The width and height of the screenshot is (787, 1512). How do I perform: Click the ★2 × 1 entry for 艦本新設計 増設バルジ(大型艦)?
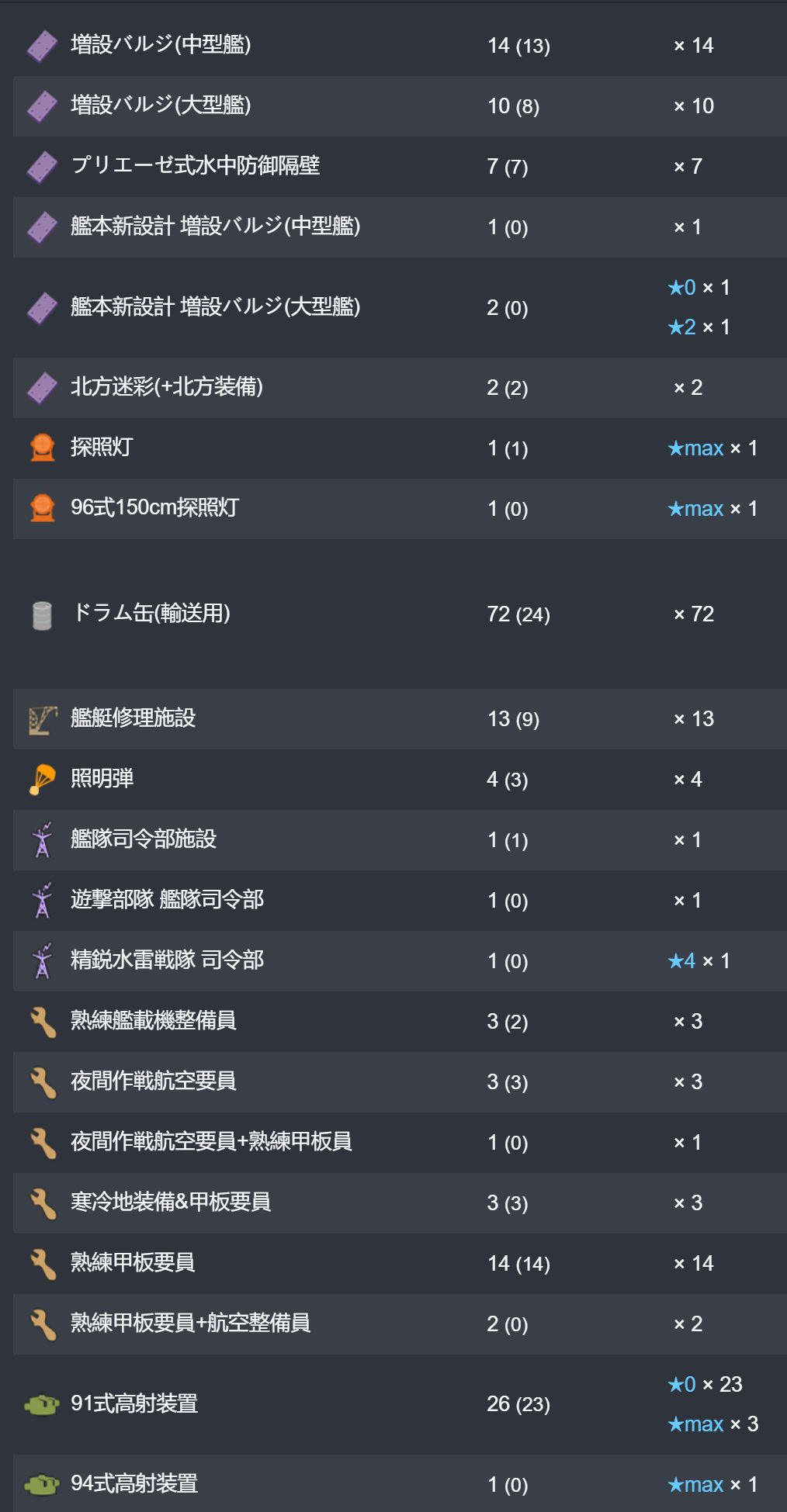pos(699,327)
